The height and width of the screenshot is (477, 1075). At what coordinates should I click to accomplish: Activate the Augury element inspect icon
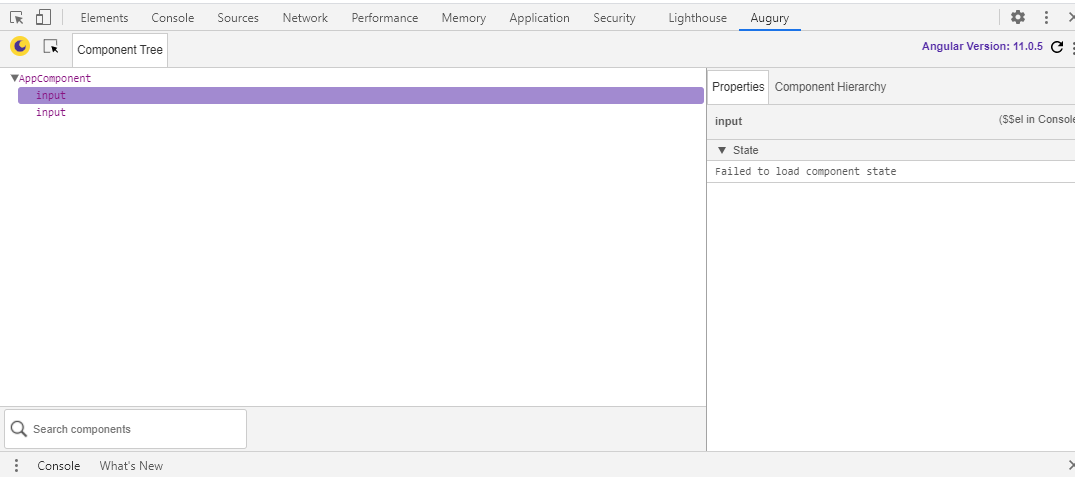(51, 47)
